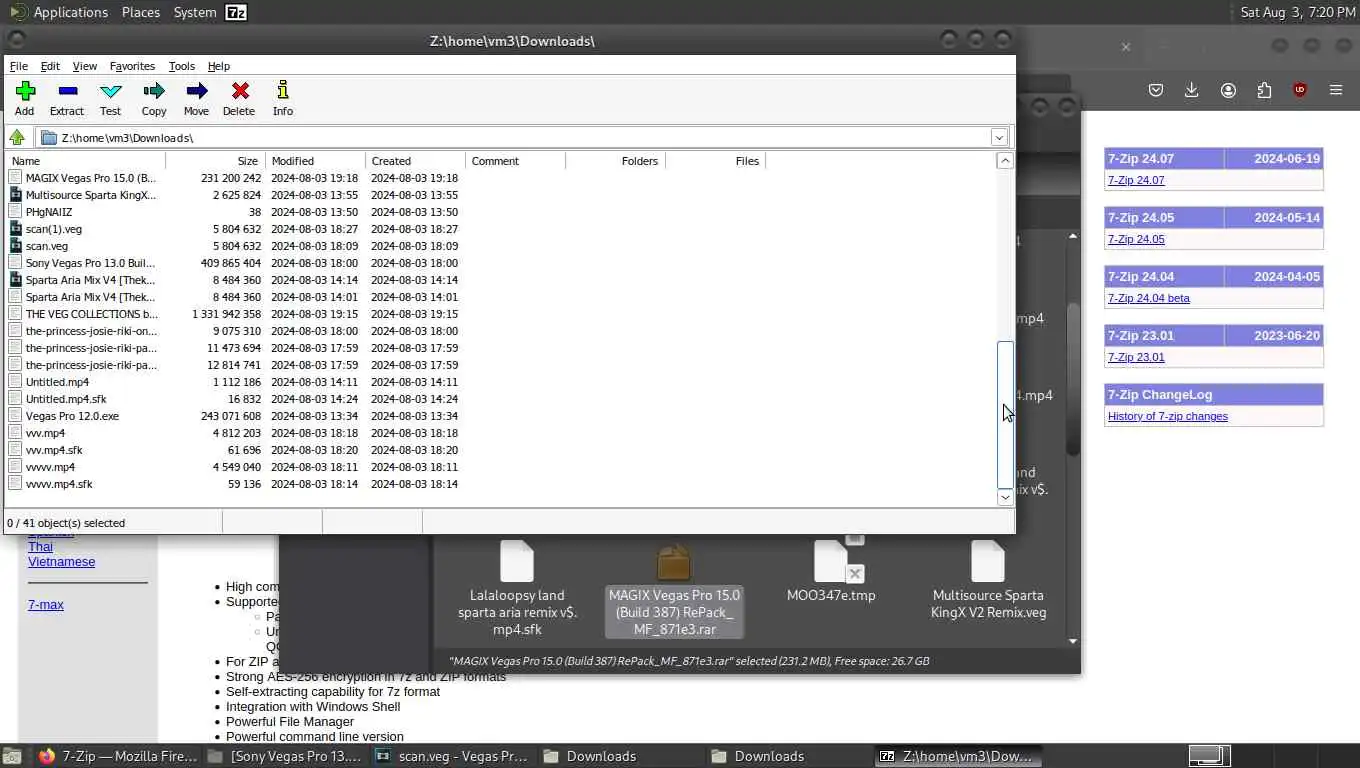
Task: Open the Edit menu
Action: tap(50, 66)
